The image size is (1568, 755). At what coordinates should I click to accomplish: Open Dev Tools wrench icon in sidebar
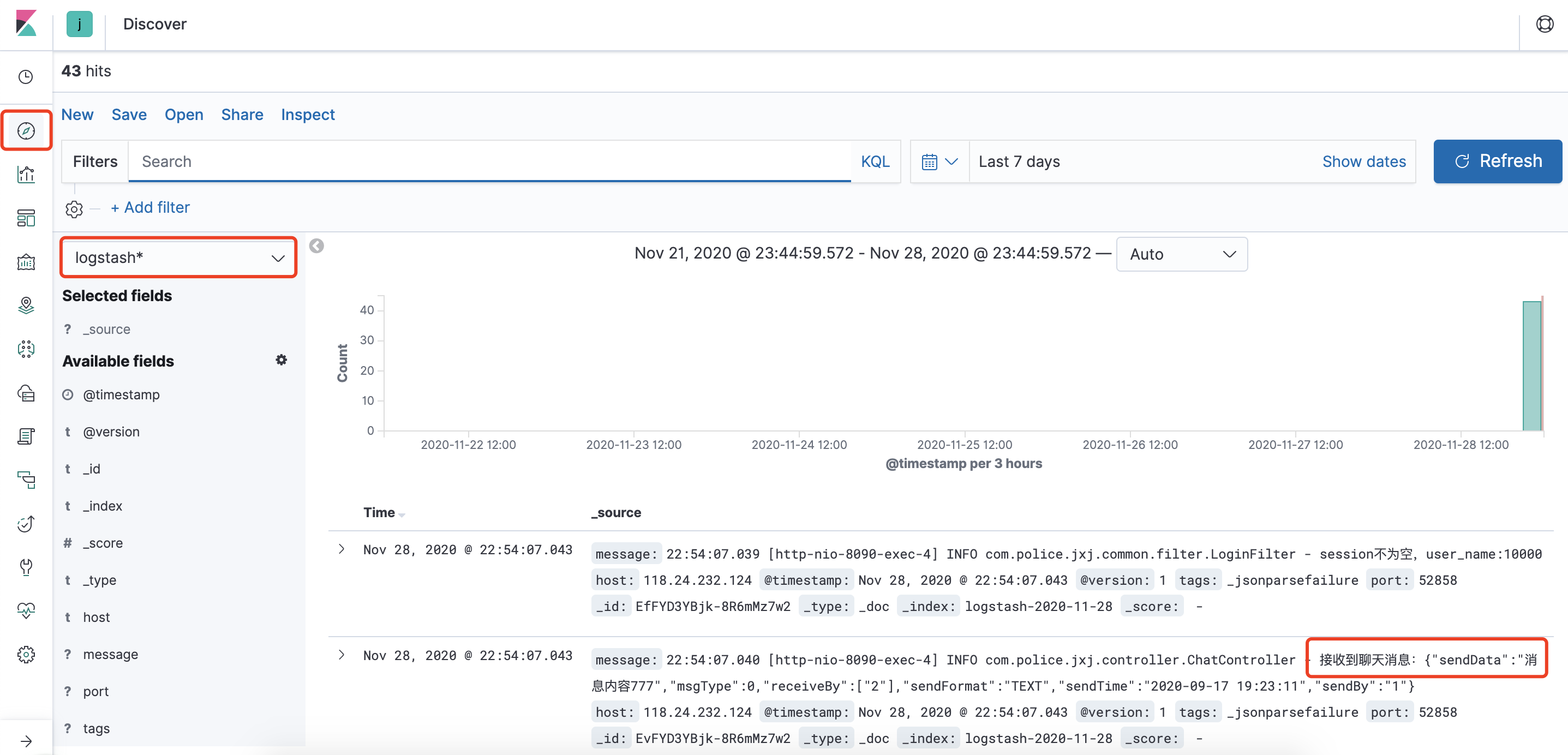tap(26, 567)
